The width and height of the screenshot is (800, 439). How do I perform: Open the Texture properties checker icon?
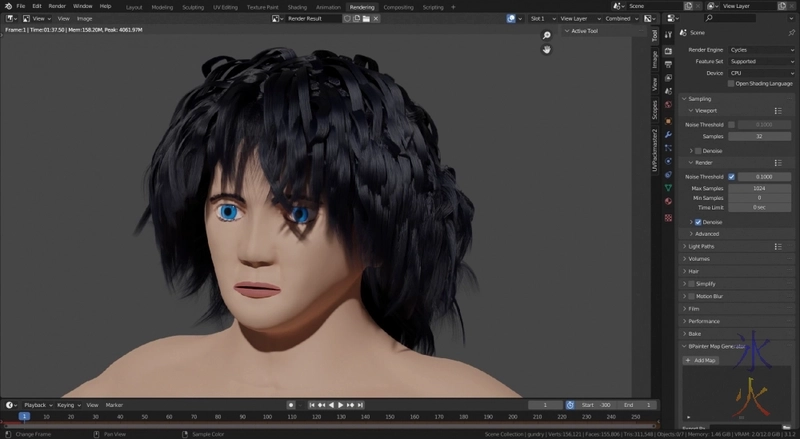coord(668,218)
